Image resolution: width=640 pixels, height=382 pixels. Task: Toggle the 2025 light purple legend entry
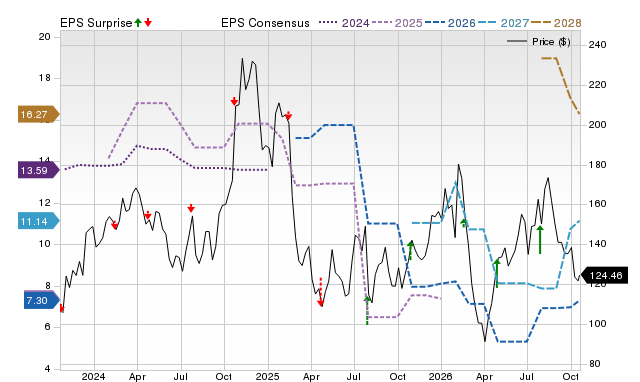397,23
